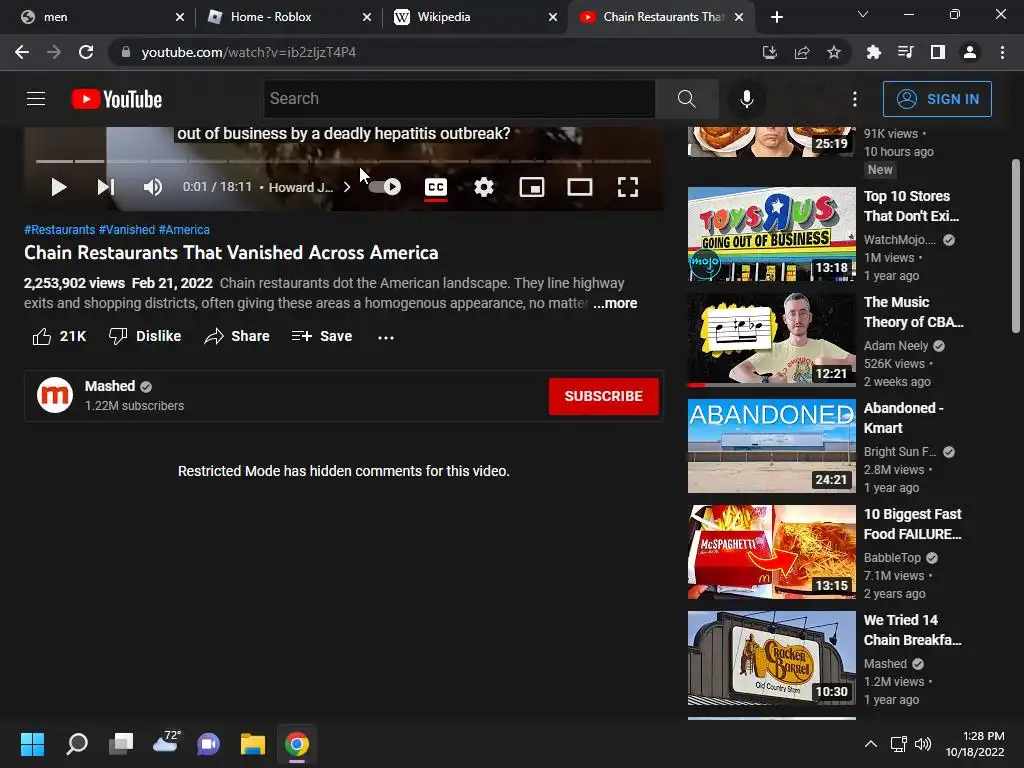Click the search magnifier button
This screenshot has width=1024, height=768.
pos(686,99)
